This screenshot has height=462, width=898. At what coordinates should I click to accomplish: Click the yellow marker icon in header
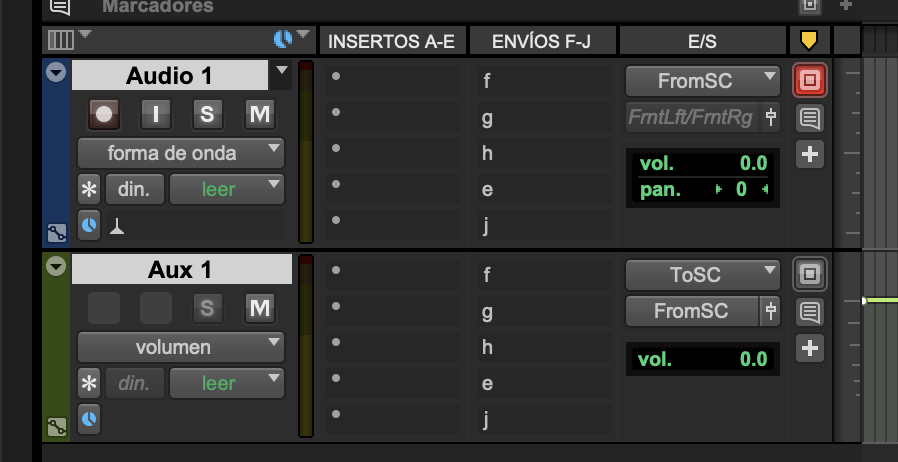pos(809,41)
